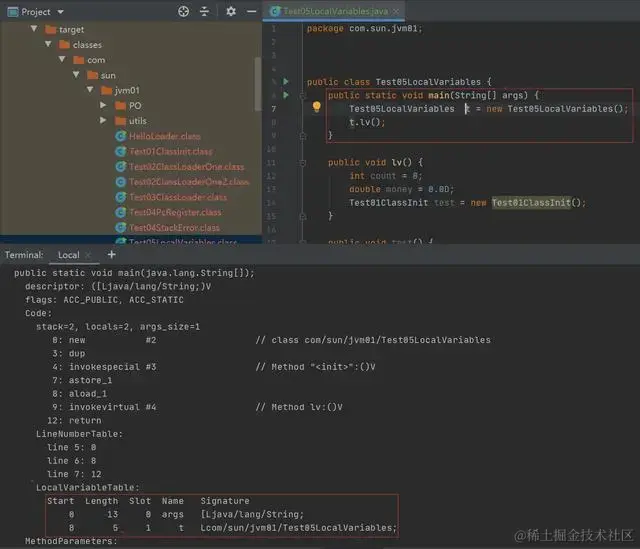The width and height of the screenshot is (640, 549).
Task: Collapse the com folder arrow
Action: pyautogui.click(x=62, y=60)
